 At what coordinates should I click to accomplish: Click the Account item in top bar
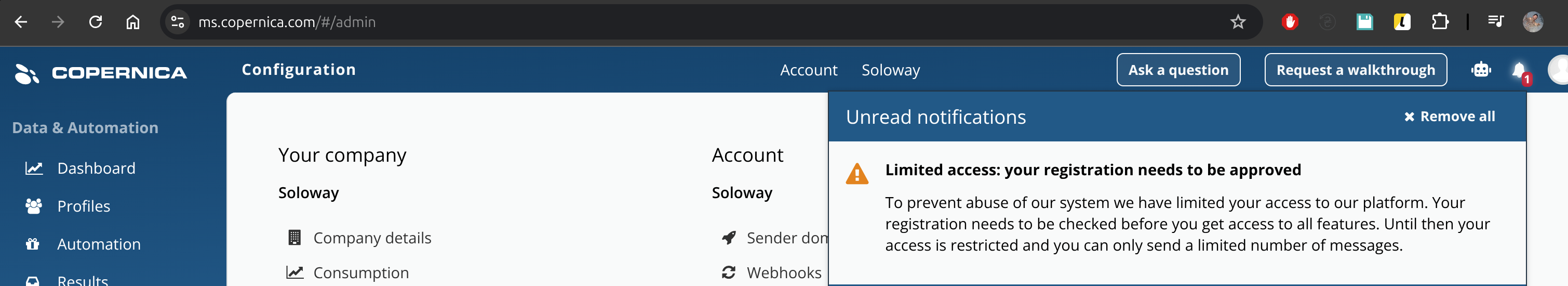(x=808, y=70)
